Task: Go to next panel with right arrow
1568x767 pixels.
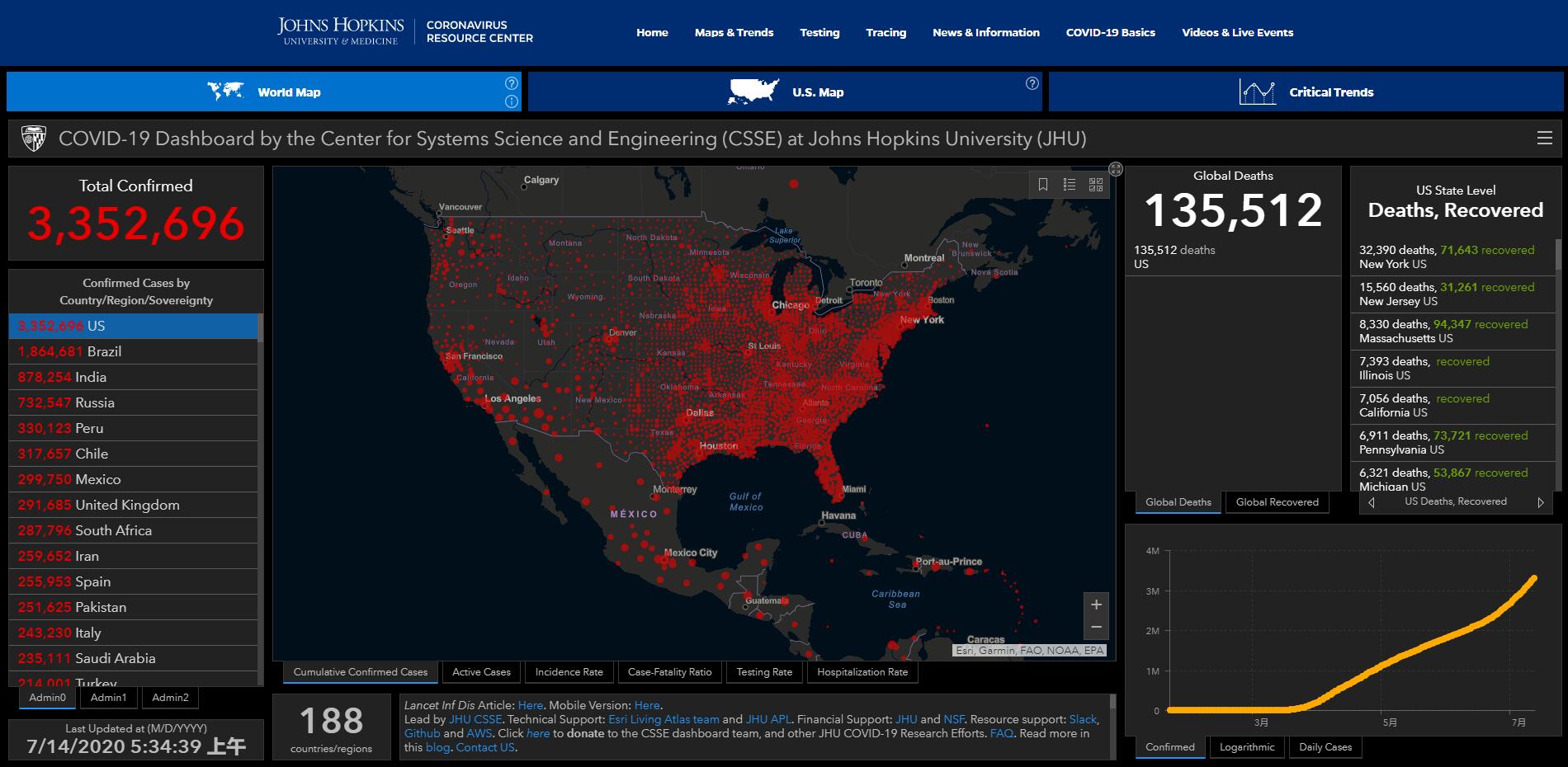Action: [x=1540, y=502]
